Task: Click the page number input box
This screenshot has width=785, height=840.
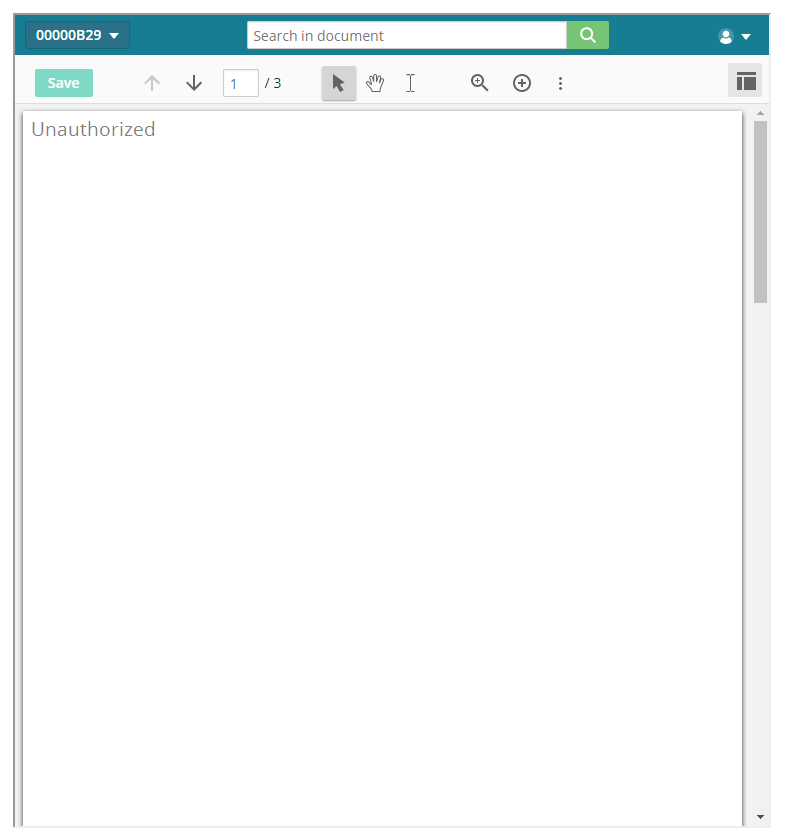Action: click(x=241, y=83)
